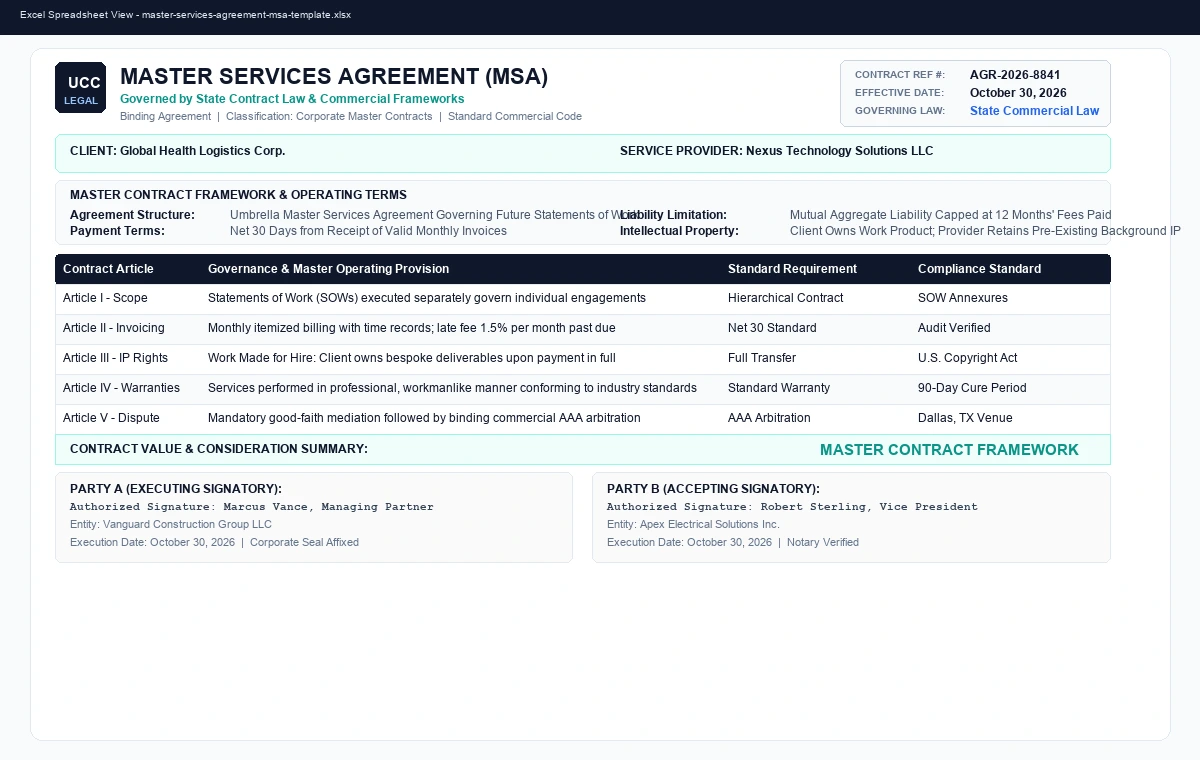Click the AAA Arbitration cell
The image size is (1200, 760).
(769, 418)
